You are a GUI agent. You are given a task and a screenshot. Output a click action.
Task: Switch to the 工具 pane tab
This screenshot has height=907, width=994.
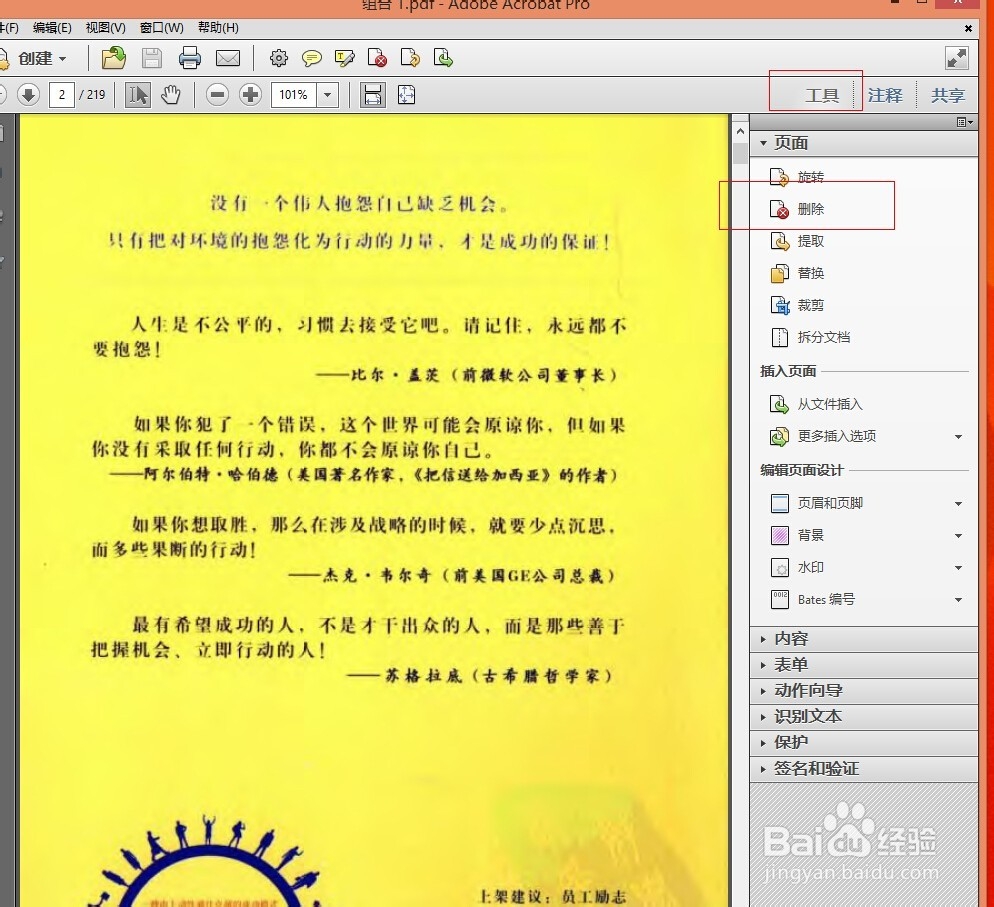(x=822, y=96)
